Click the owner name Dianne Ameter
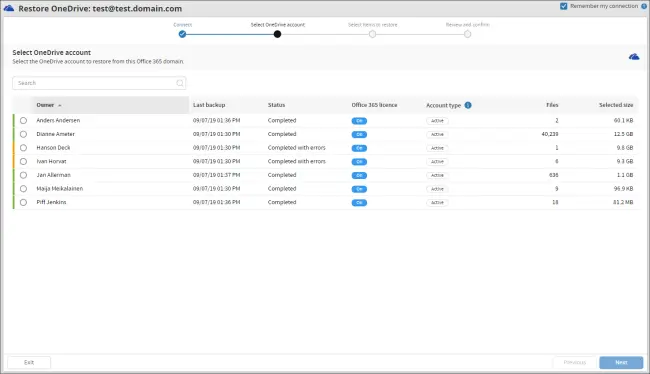 (56, 134)
